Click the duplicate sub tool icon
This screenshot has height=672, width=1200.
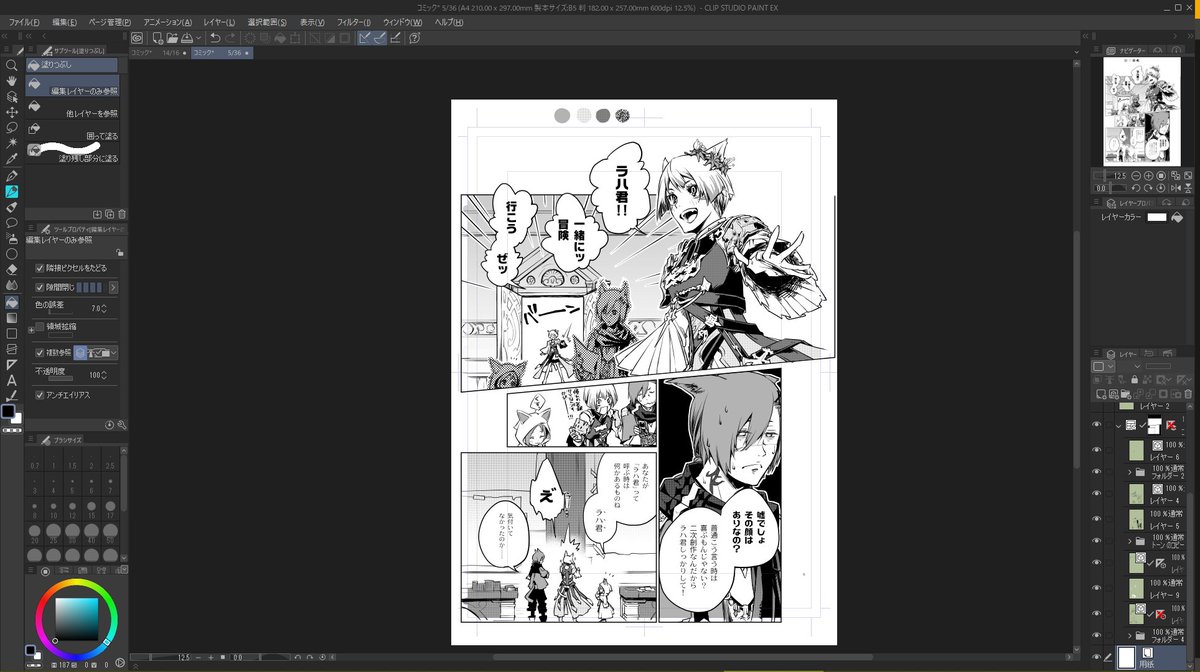pos(109,214)
